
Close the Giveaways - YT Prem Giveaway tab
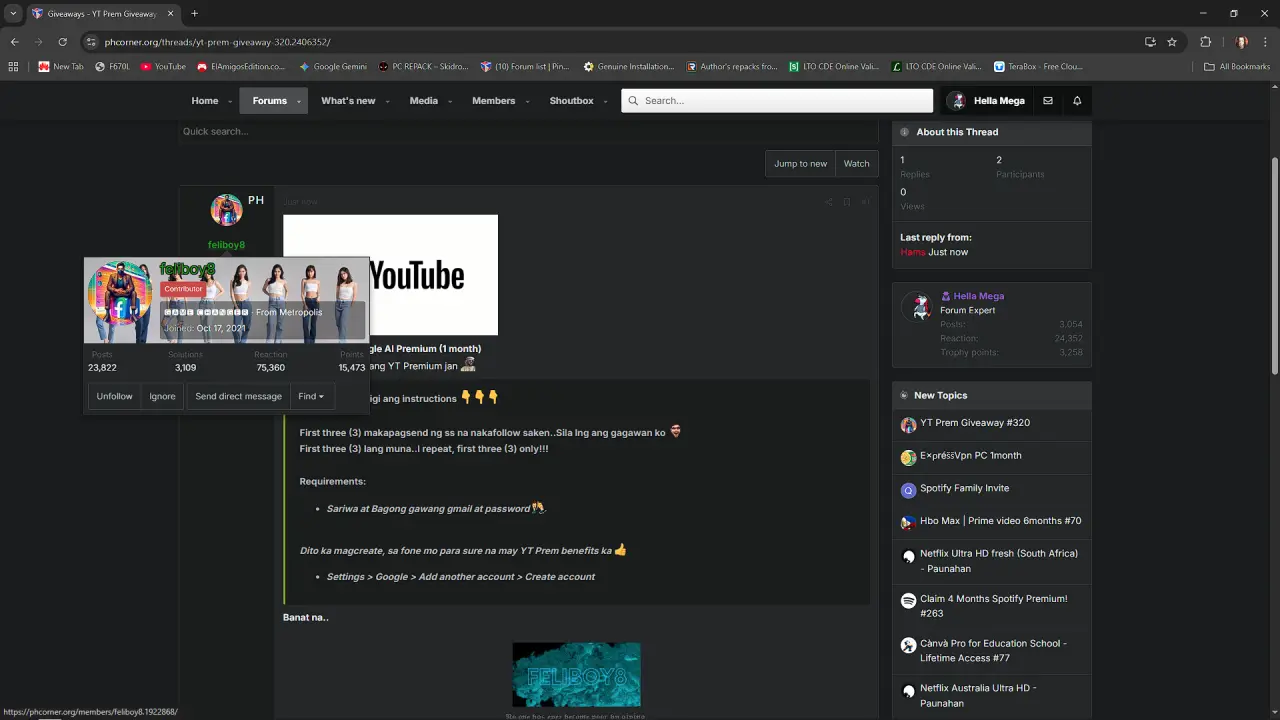click(x=170, y=14)
